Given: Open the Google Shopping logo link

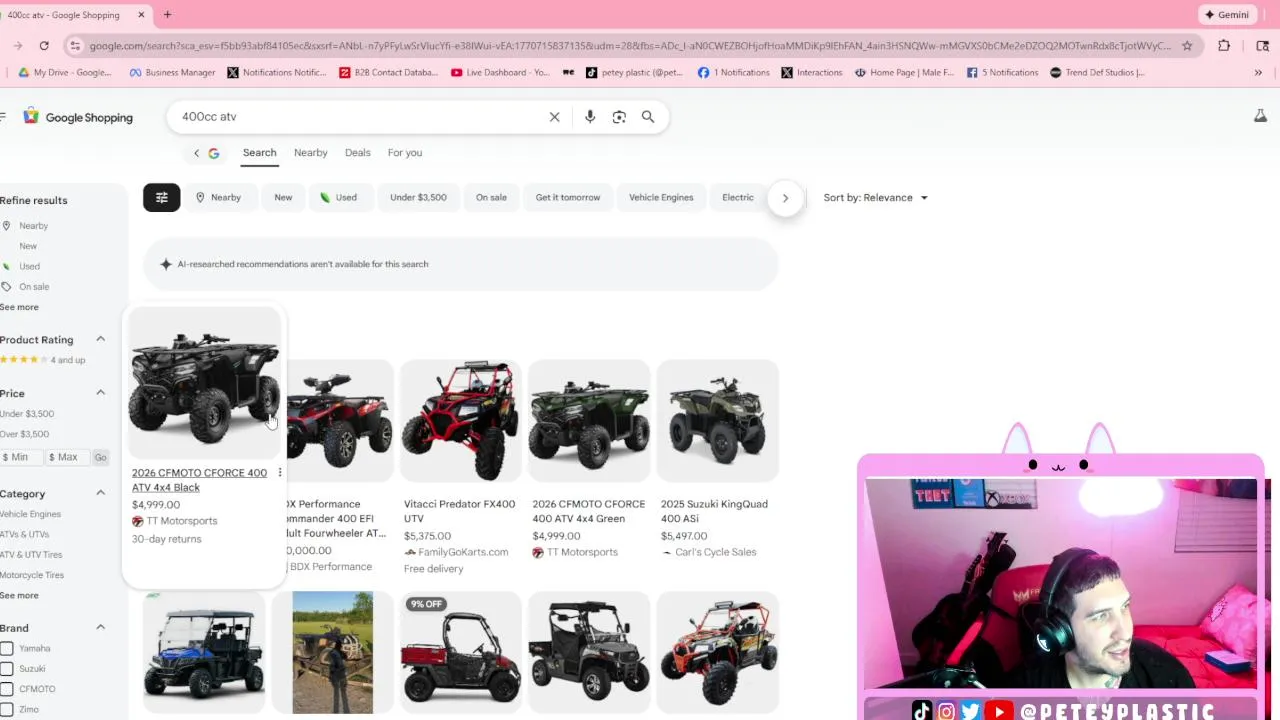Looking at the screenshot, I should point(78,117).
